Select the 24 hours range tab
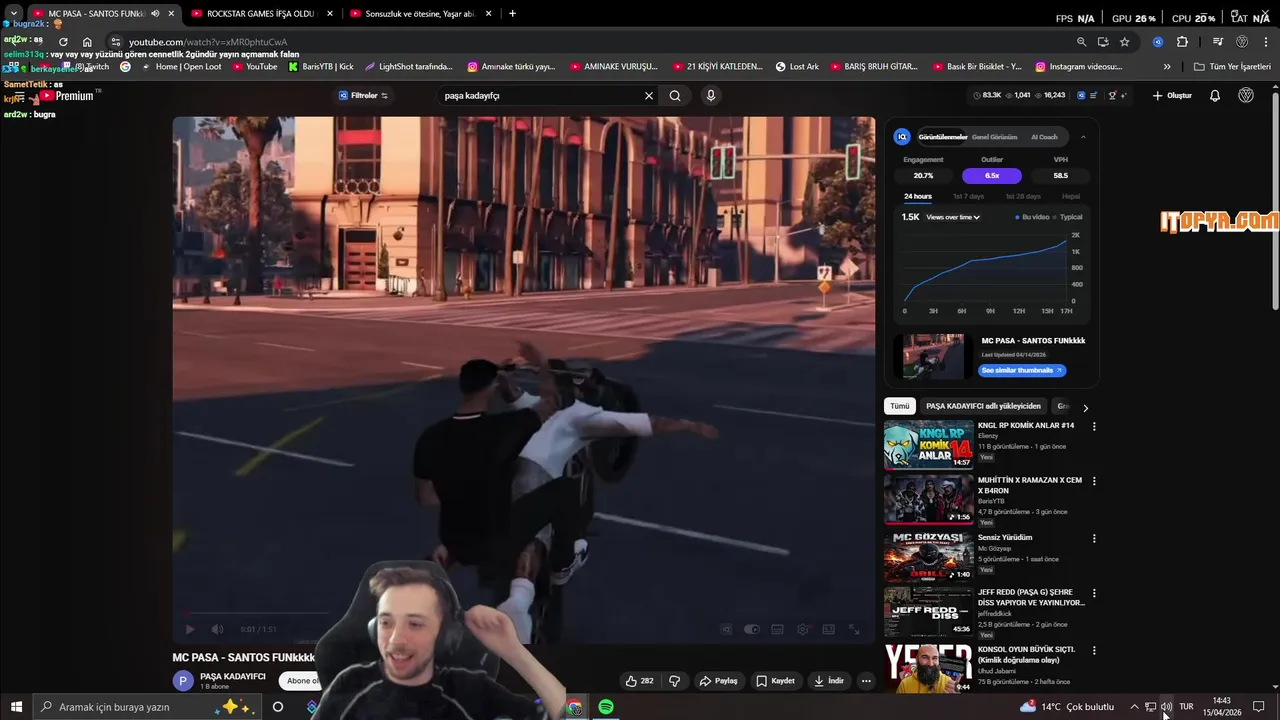The image size is (1280, 720). pyautogui.click(x=918, y=196)
